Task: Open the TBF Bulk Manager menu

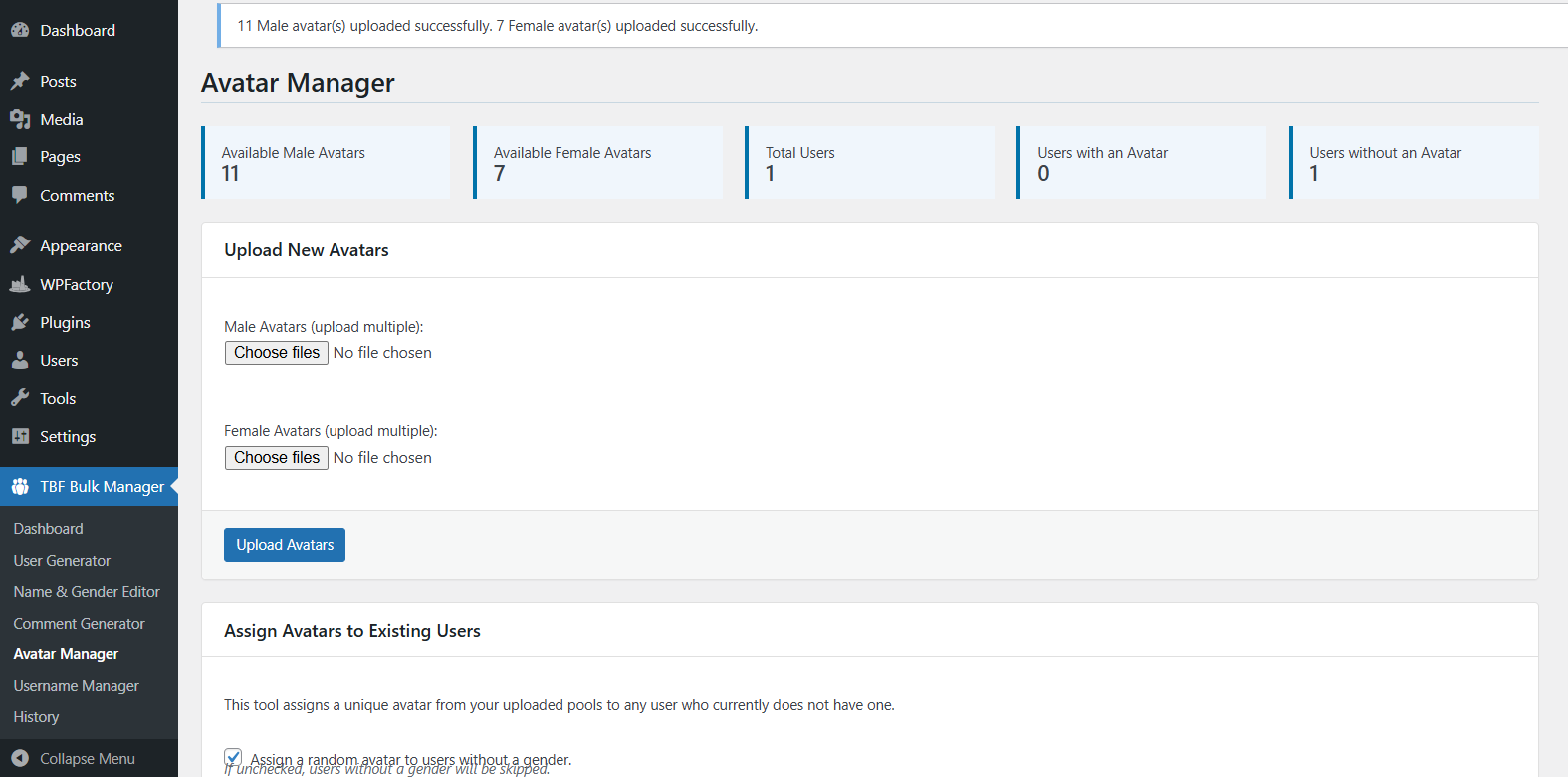Action: (x=101, y=487)
